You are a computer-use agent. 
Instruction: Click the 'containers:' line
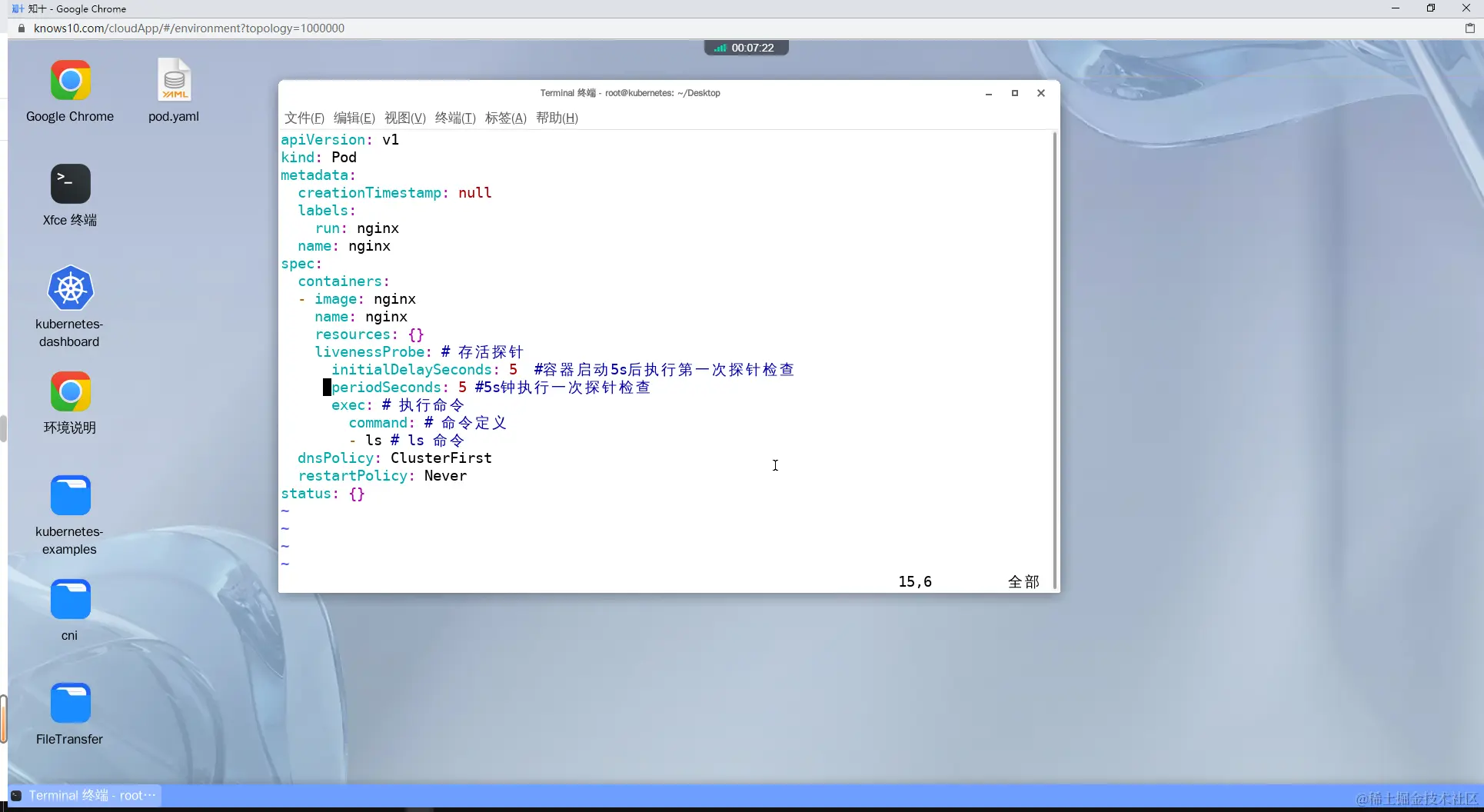(344, 281)
